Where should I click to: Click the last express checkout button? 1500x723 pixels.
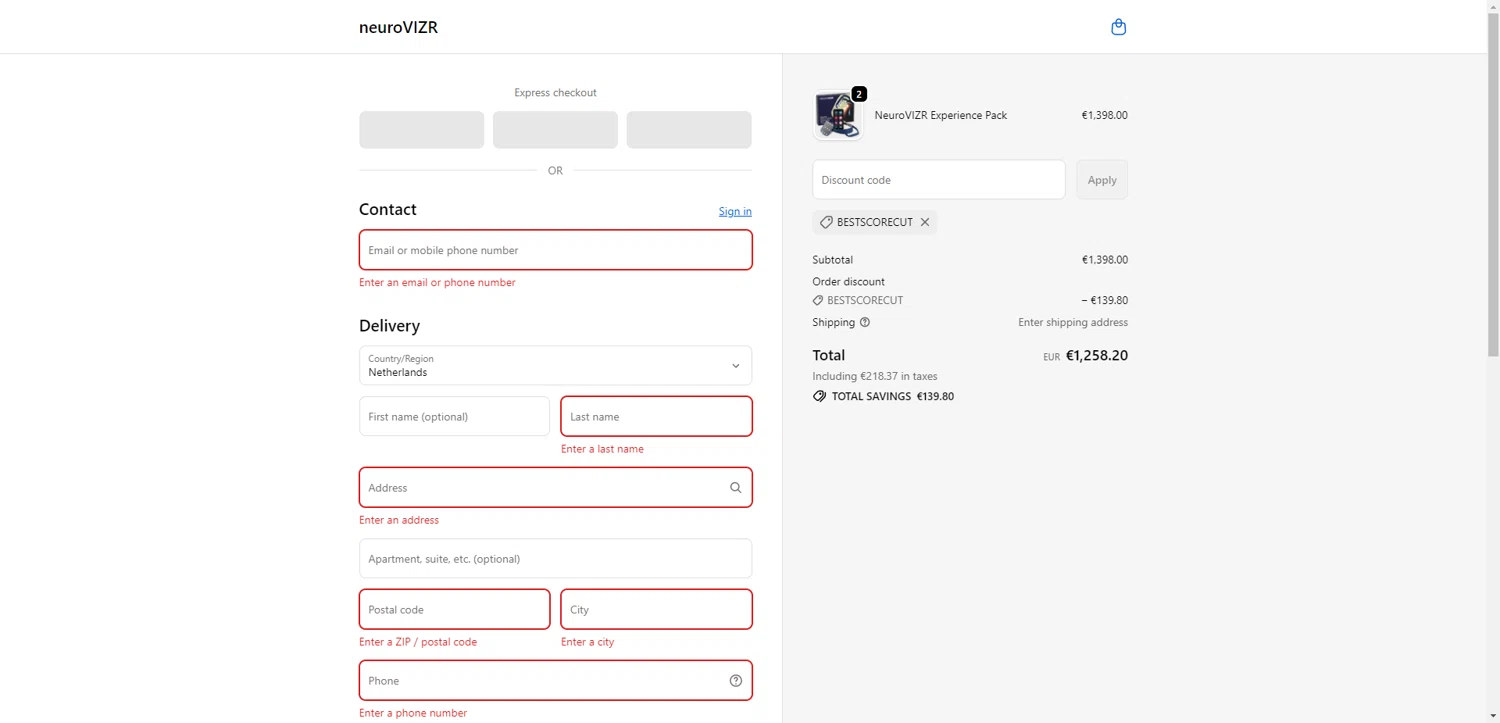pos(689,130)
